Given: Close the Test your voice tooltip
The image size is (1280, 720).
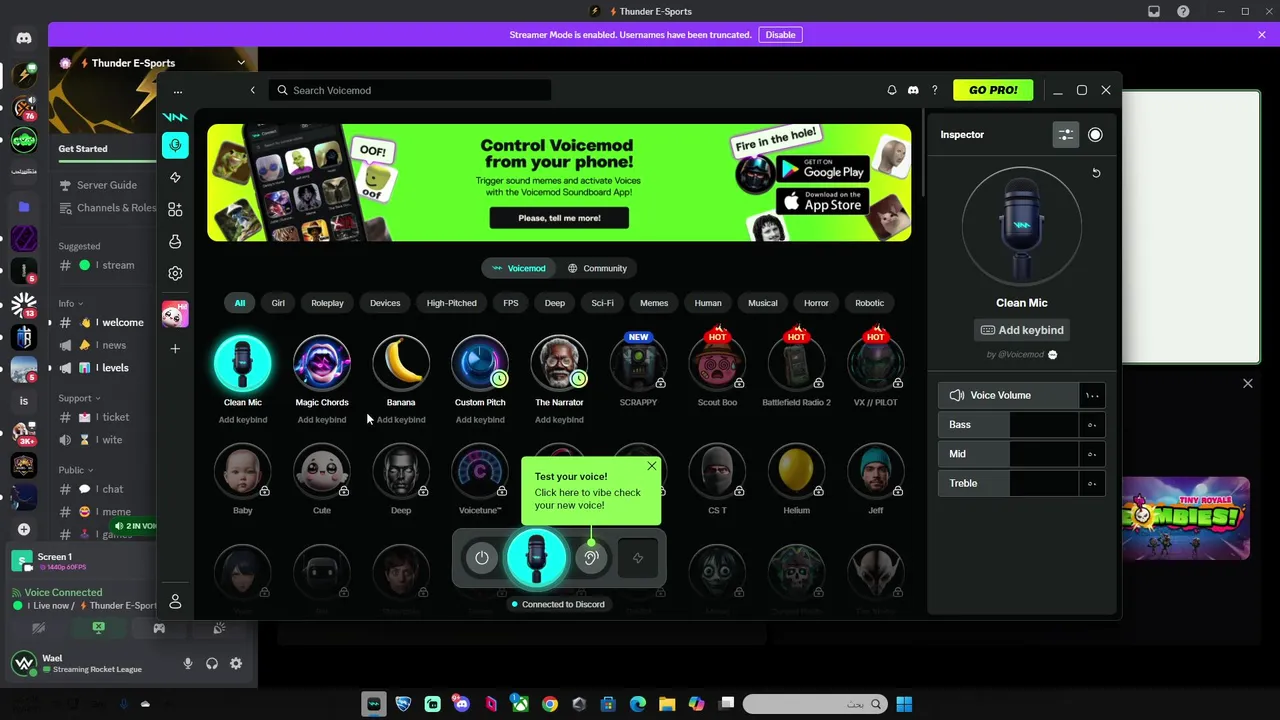Looking at the screenshot, I should click(652, 466).
